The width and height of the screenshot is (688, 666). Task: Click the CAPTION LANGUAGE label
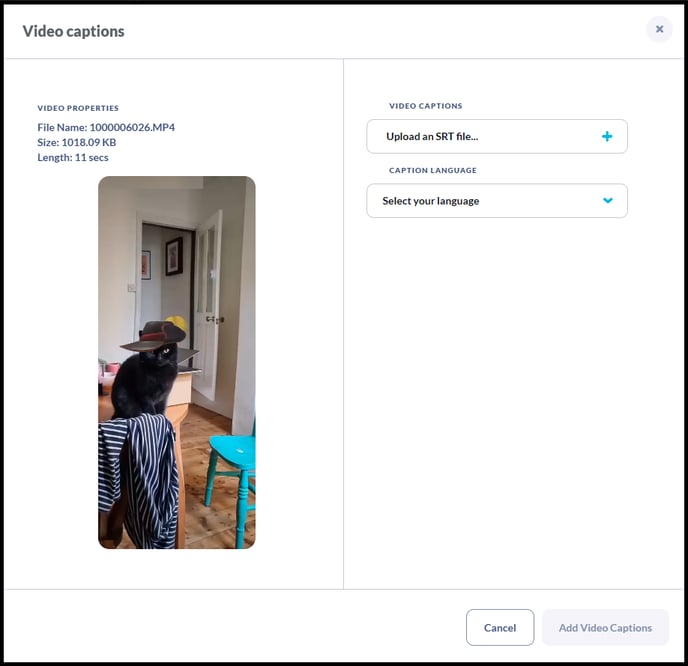point(433,170)
